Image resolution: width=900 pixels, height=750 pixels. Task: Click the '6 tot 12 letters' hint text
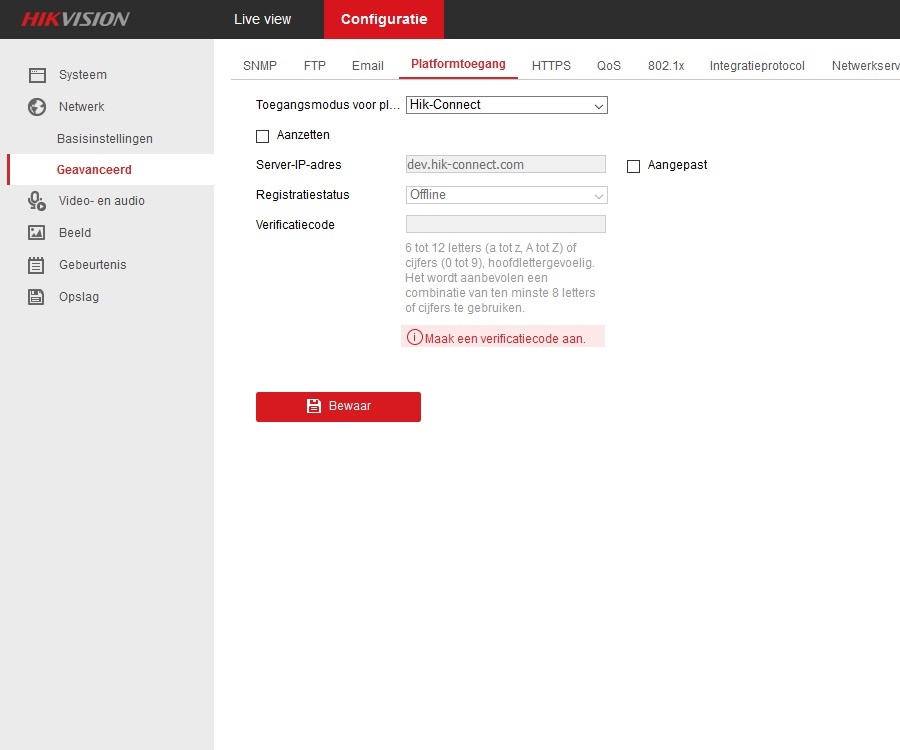[500, 278]
